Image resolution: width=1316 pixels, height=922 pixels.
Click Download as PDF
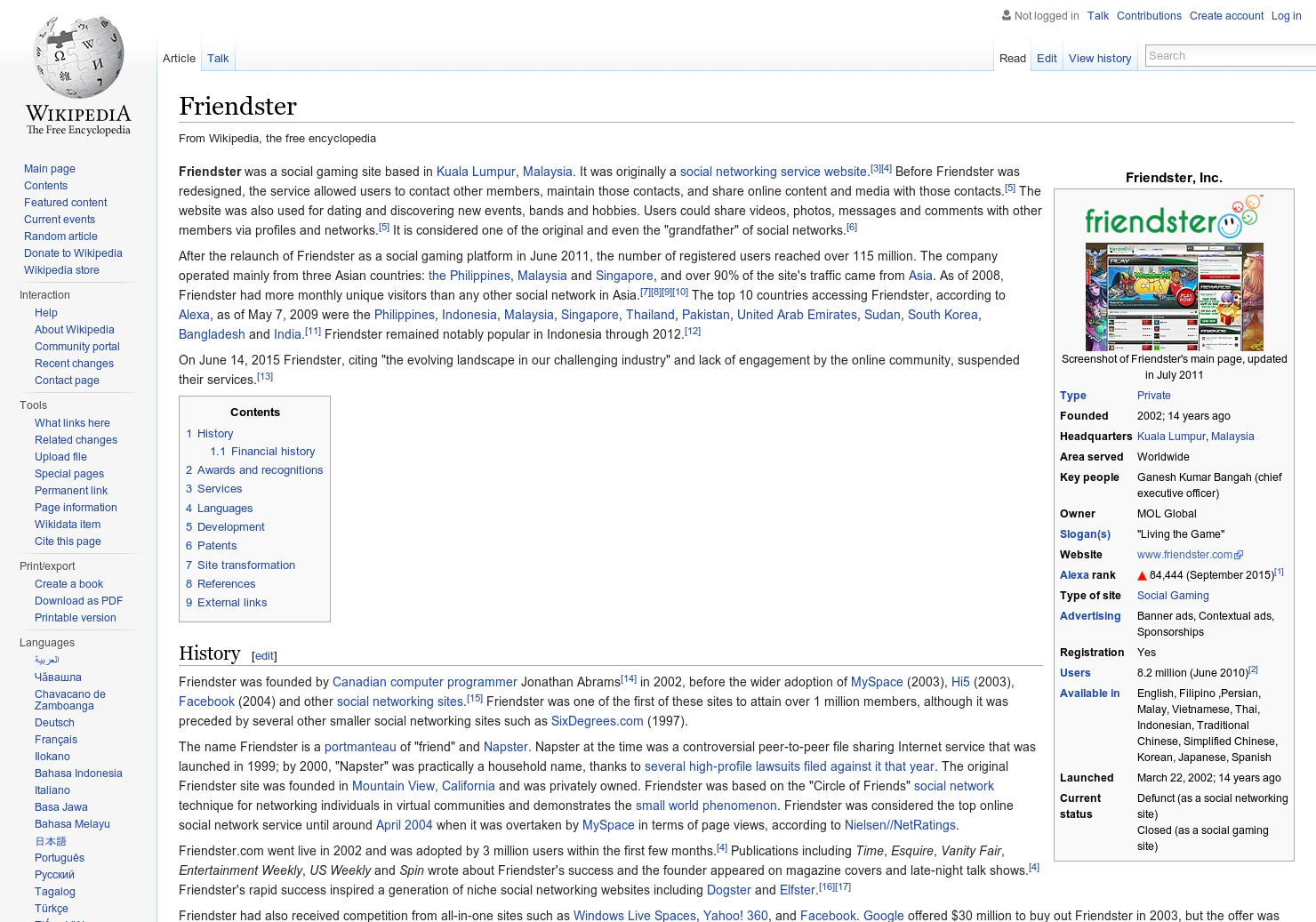coord(78,601)
